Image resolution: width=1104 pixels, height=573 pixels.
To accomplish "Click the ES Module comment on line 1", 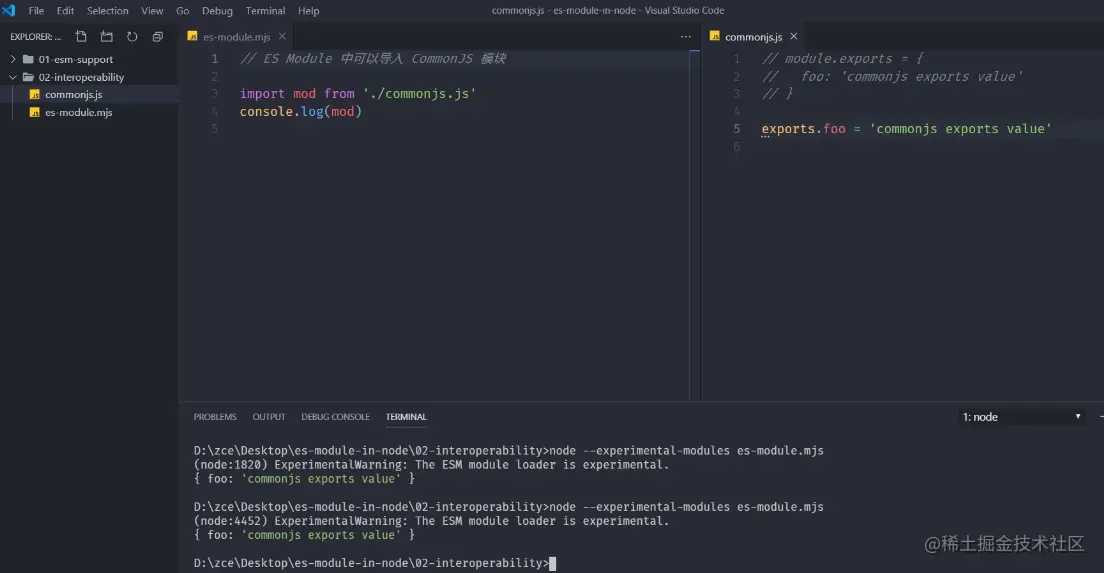I will click(372, 58).
